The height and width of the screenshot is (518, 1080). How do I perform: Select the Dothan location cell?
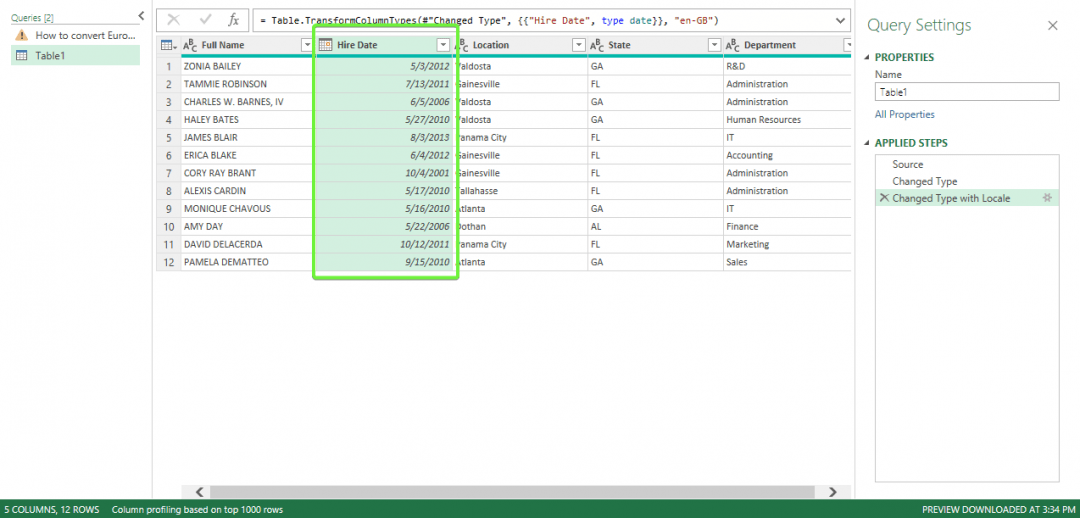coord(520,227)
